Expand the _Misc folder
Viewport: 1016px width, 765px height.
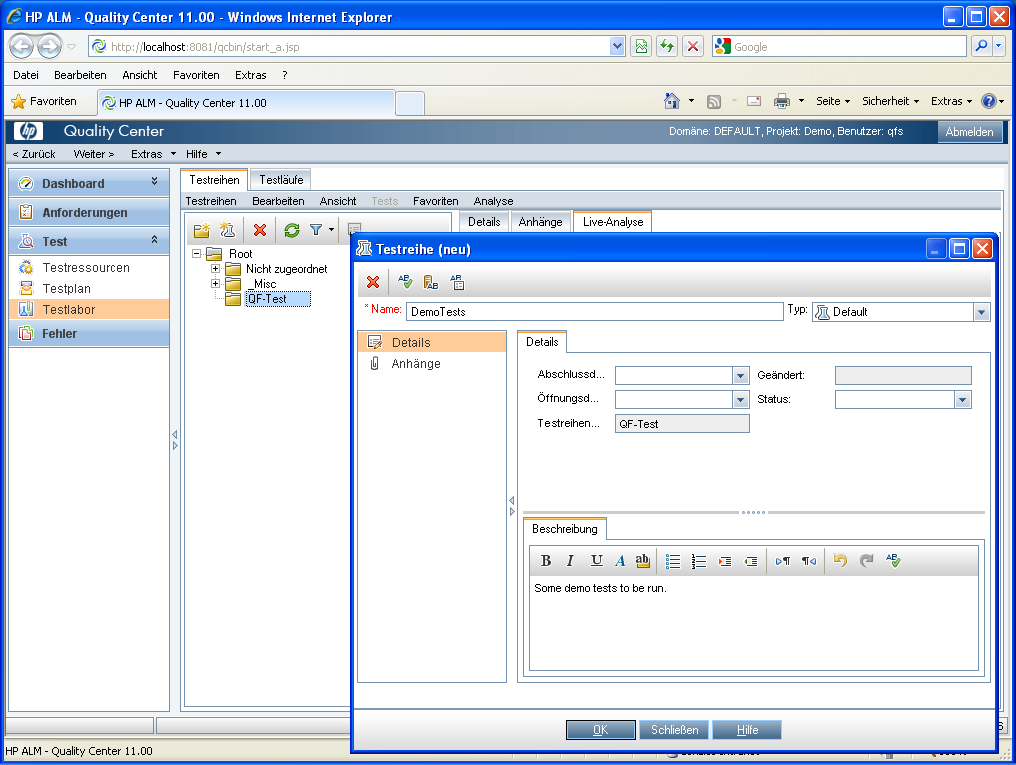216,284
